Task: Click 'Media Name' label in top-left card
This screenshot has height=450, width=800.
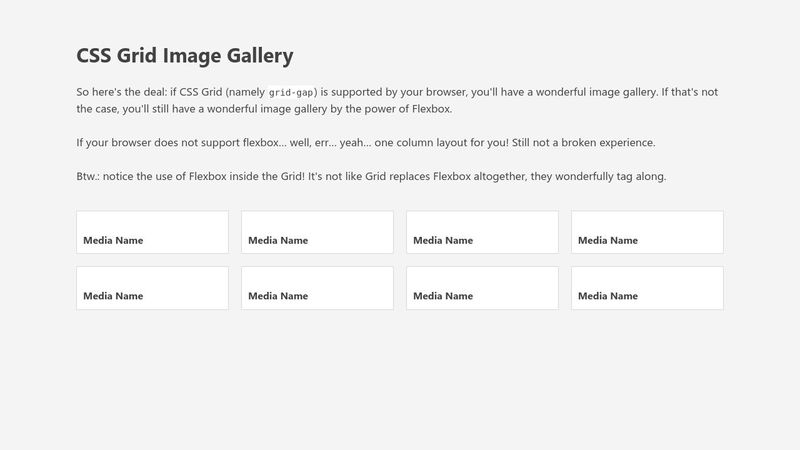Action: [x=113, y=240]
